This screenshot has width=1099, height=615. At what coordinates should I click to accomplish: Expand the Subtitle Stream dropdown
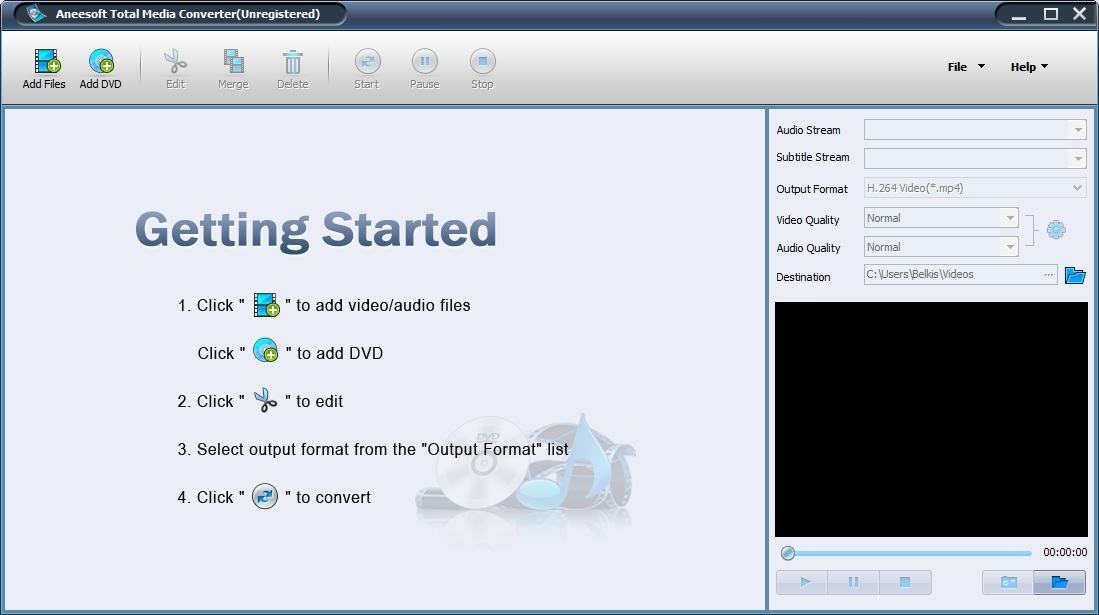click(1078, 158)
